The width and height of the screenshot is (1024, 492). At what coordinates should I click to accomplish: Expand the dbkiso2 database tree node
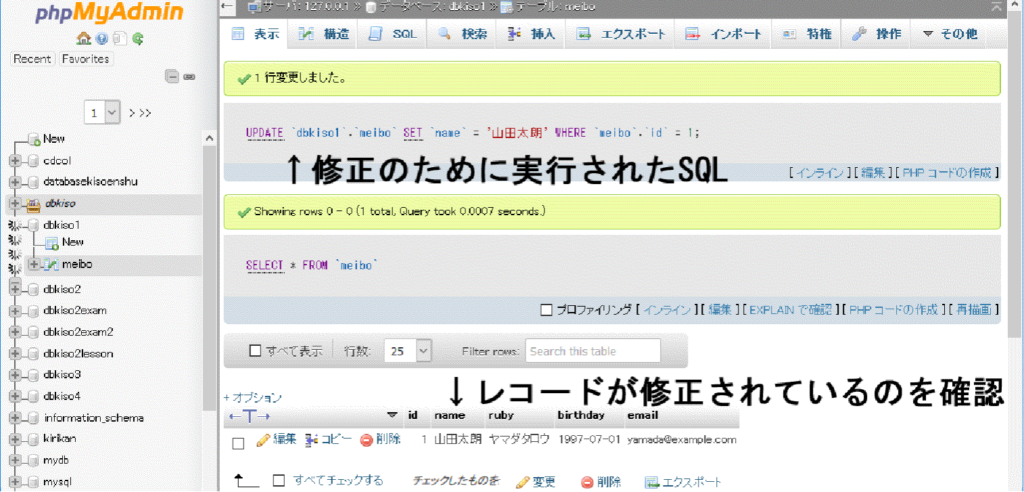[15, 289]
